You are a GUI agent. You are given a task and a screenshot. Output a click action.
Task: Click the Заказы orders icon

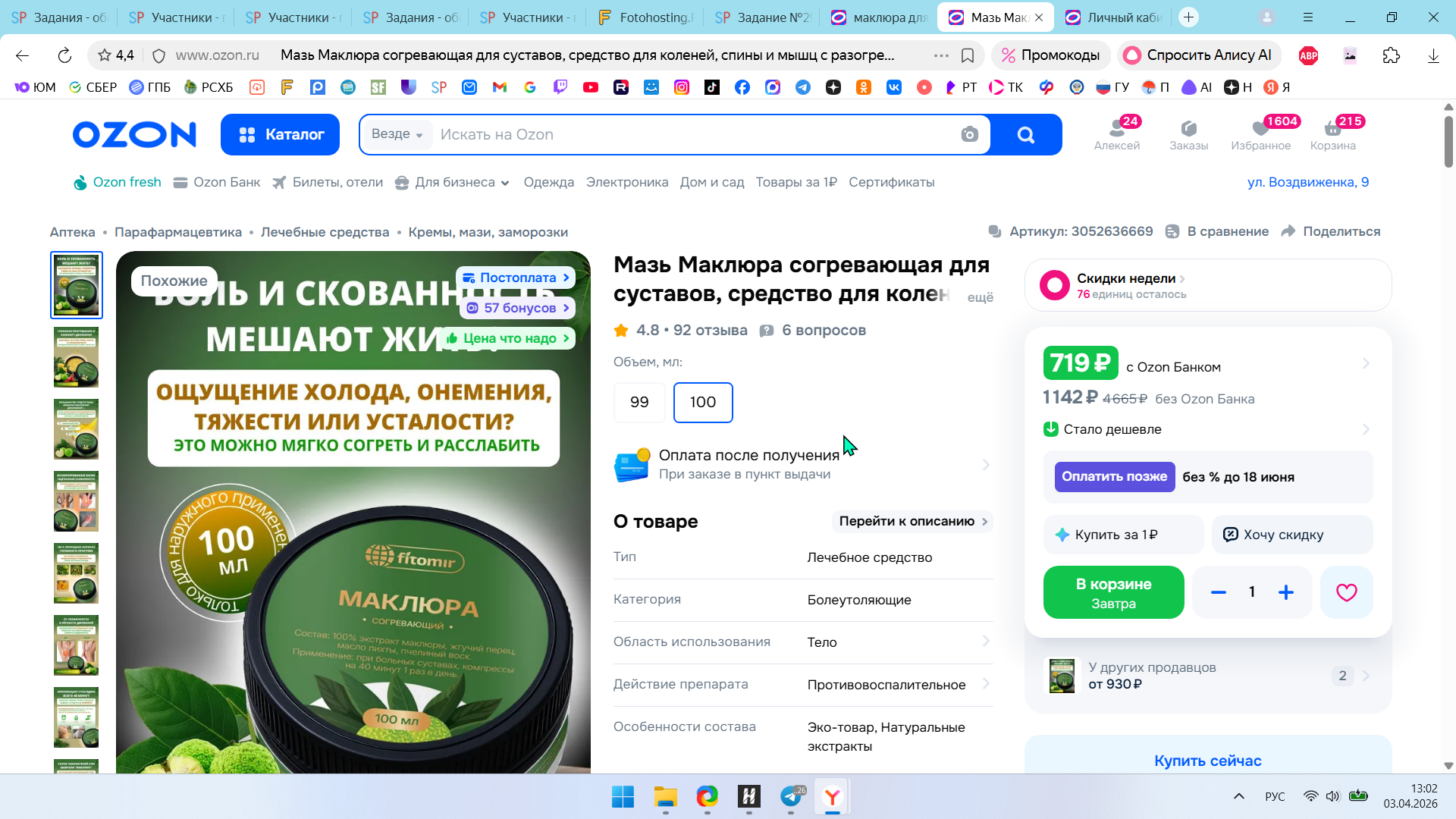1188,134
